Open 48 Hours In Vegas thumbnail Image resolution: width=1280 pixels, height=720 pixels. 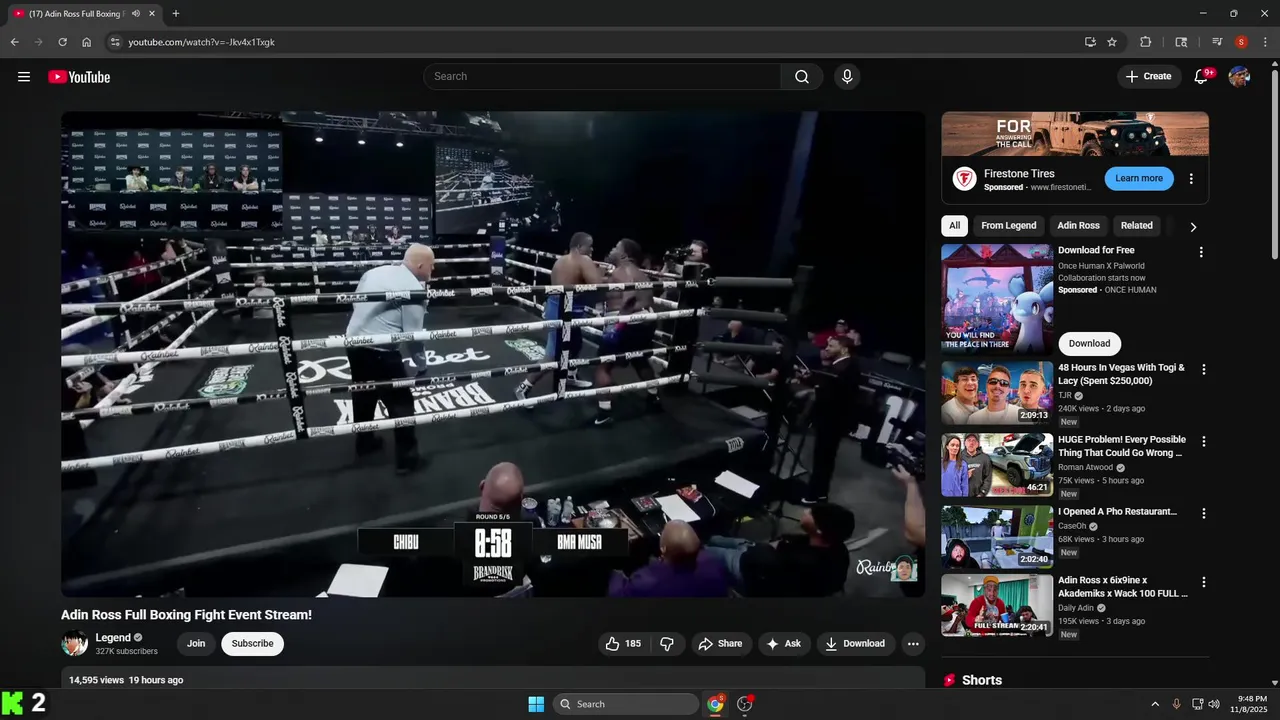click(x=997, y=393)
